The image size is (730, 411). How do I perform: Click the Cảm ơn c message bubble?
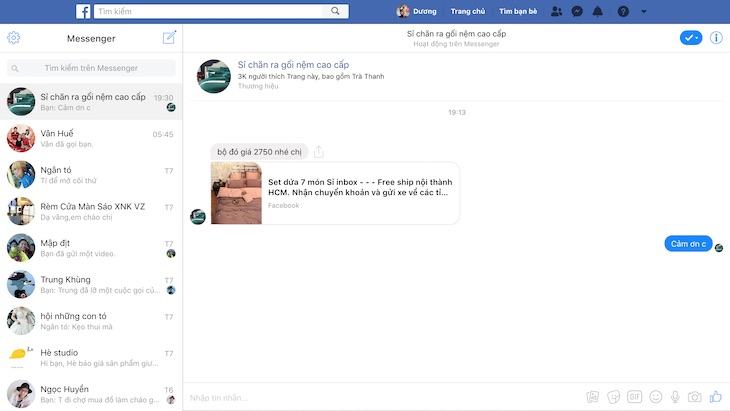688,243
